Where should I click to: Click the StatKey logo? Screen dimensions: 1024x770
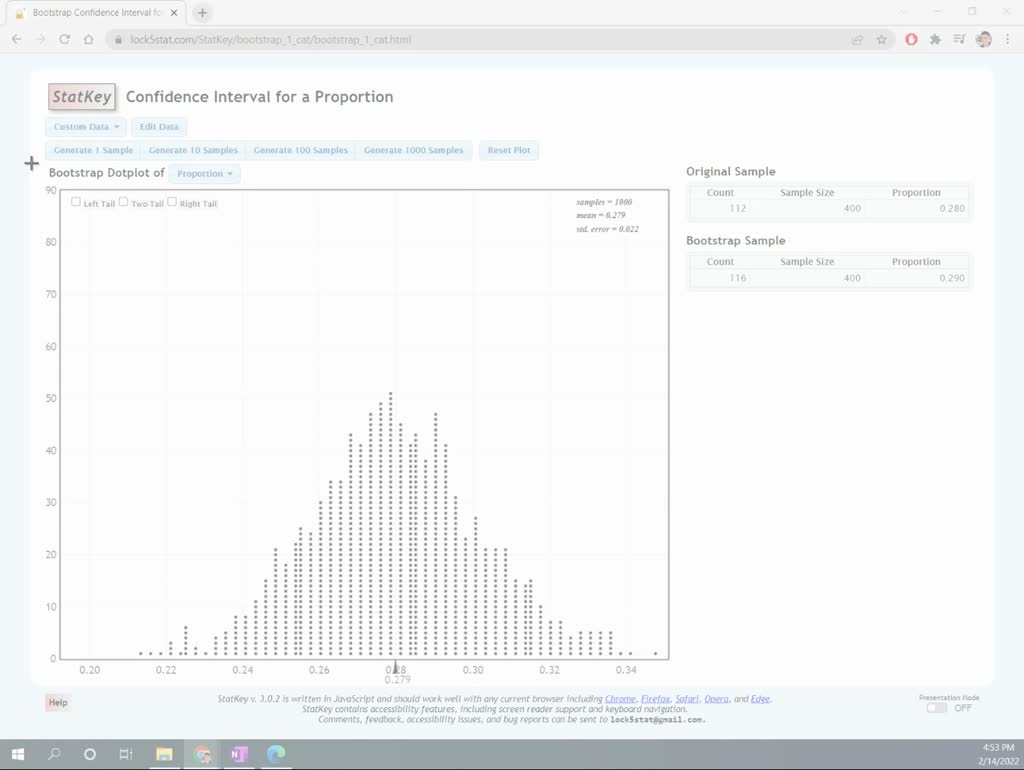(x=81, y=96)
